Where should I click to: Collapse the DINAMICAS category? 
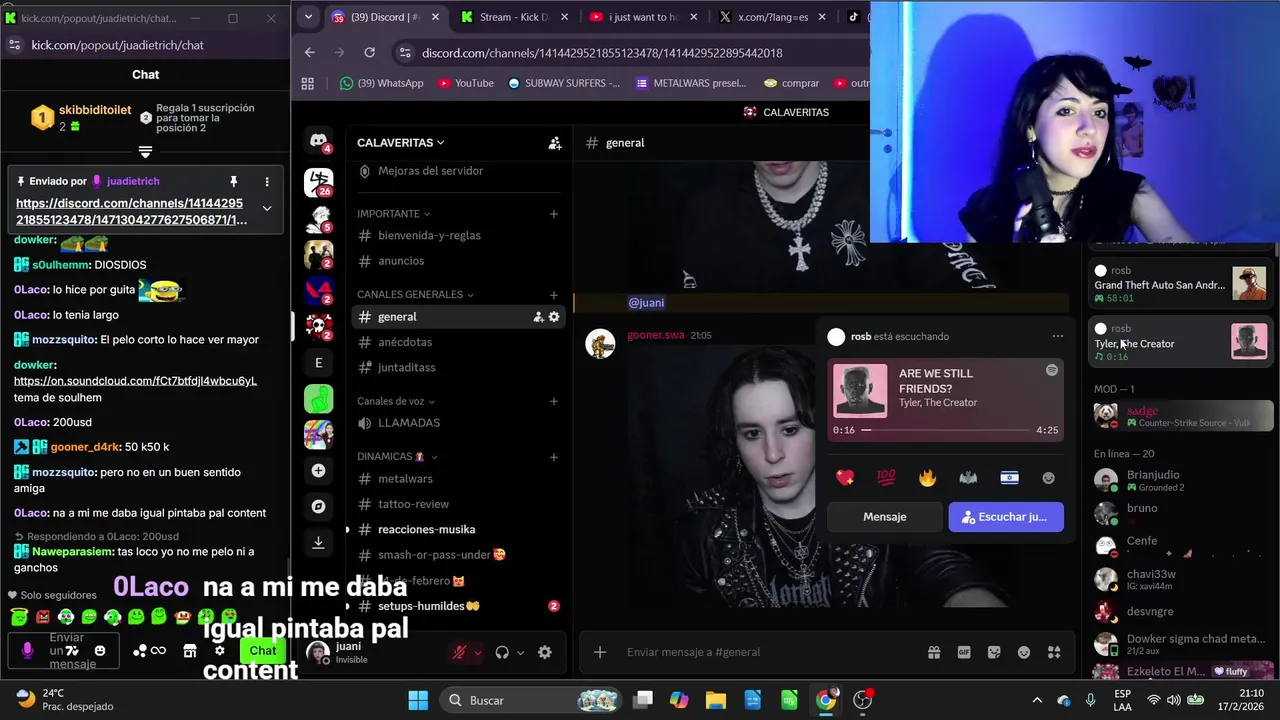click(x=397, y=456)
